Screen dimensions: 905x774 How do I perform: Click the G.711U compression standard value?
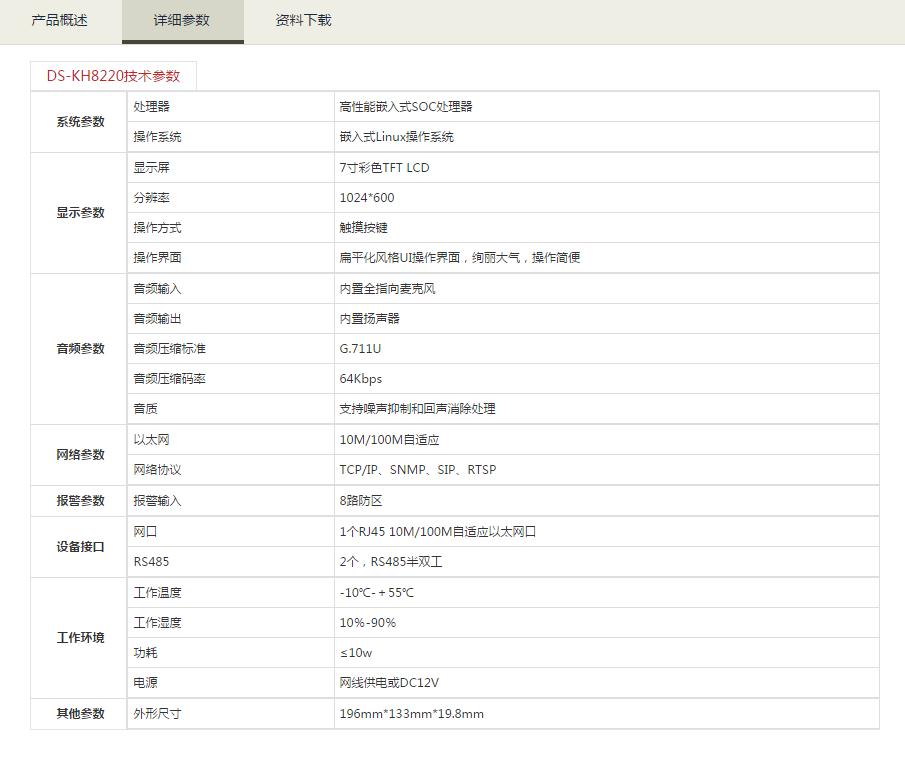(x=360, y=349)
